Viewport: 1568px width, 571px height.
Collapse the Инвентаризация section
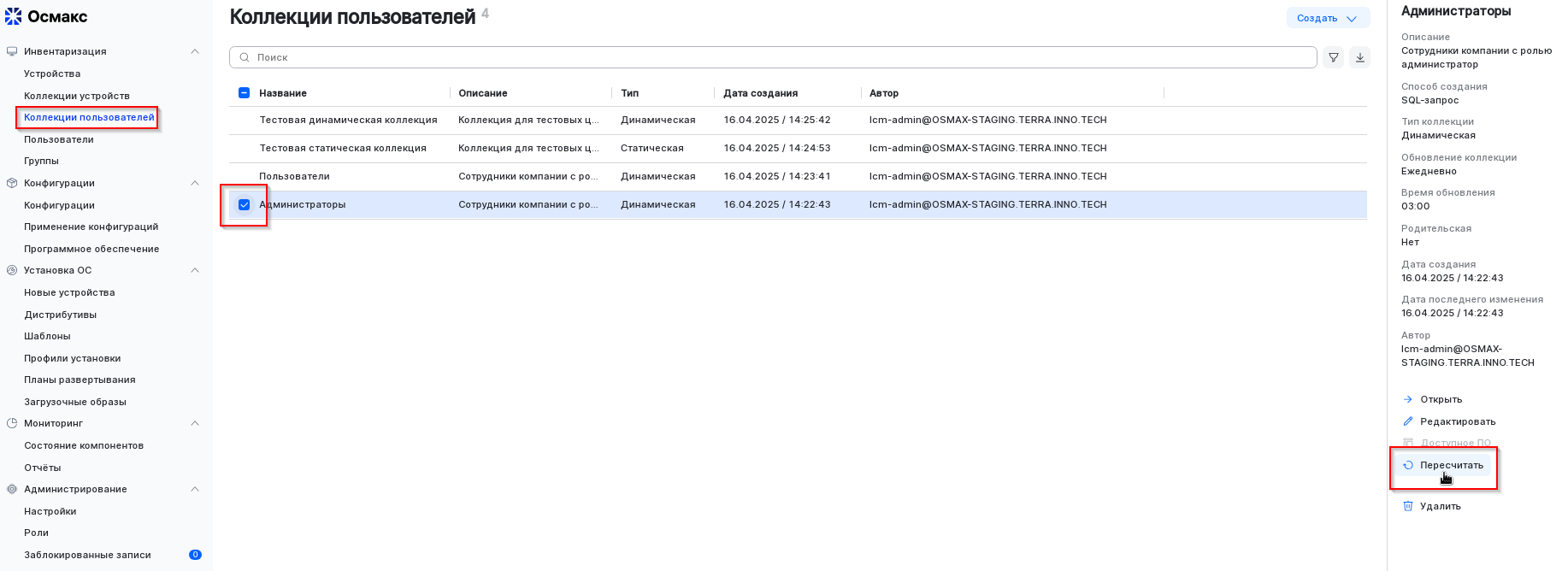[x=195, y=51]
